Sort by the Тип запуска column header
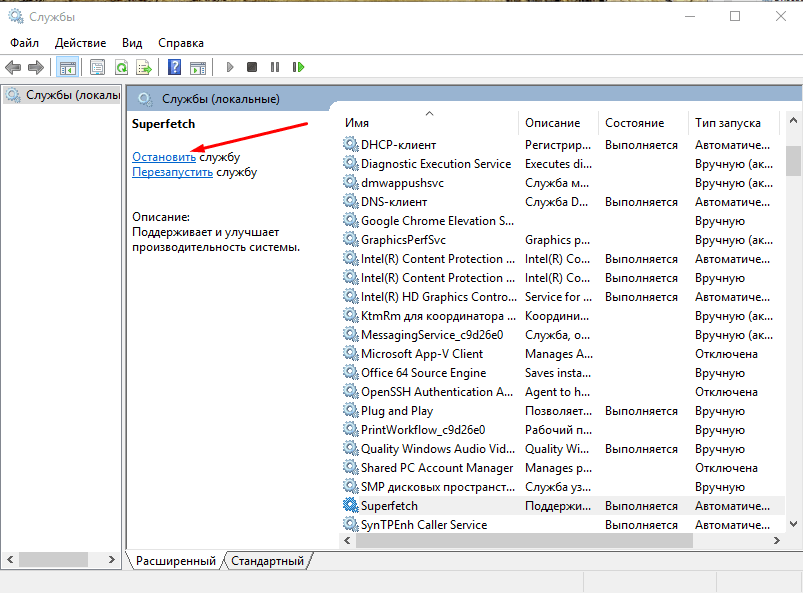The height and width of the screenshot is (593, 803). (734, 123)
